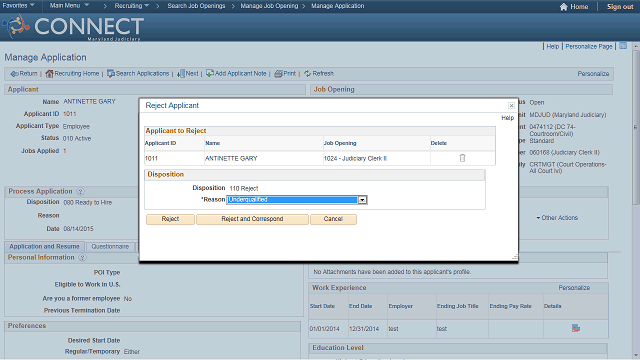This screenshot has height=360, width=640.
Task: Open Process Application help question icon
Action: pyautogui.click(x=80, y=191)
